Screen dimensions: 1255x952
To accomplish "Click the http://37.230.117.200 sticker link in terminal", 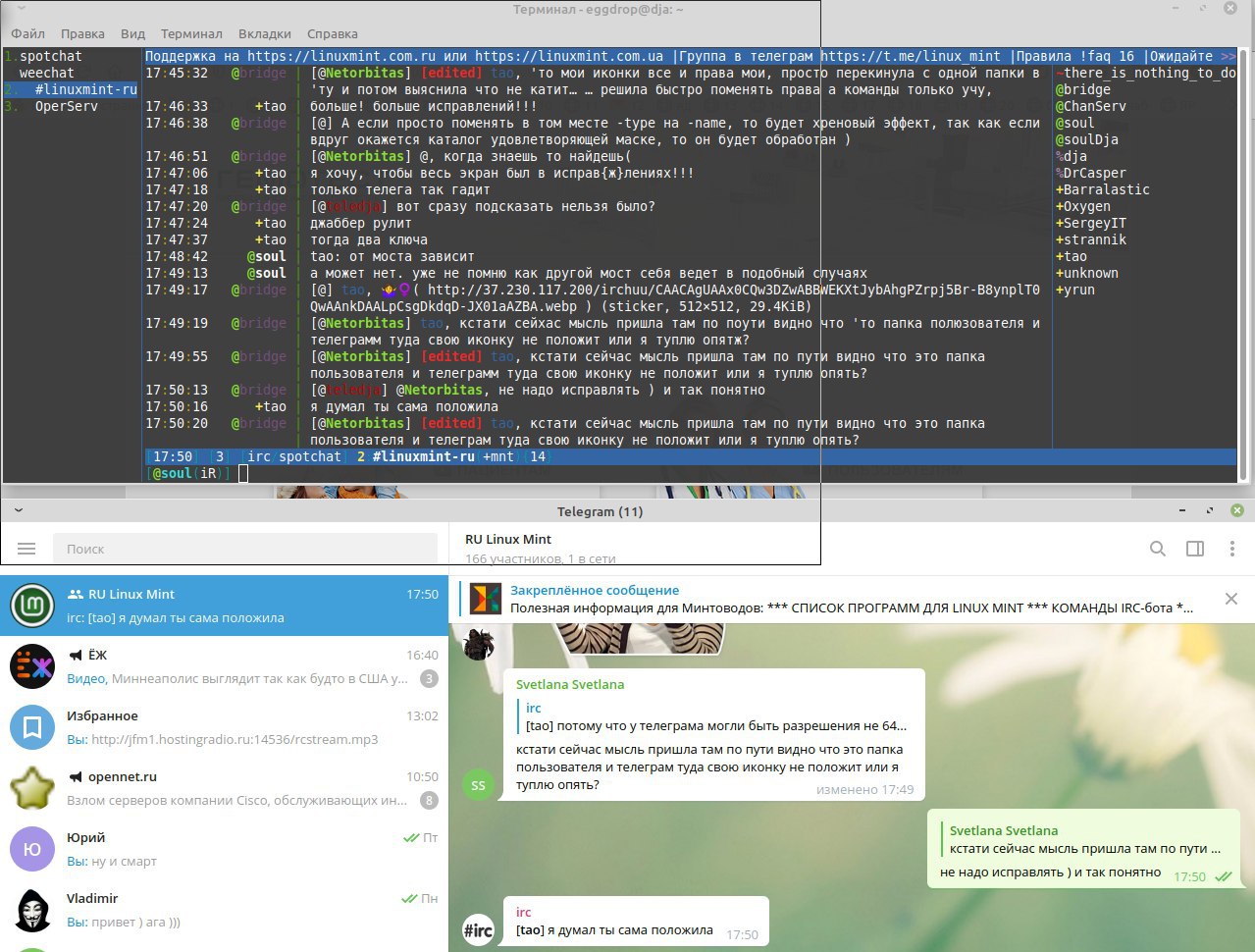I will [x=734, y=290].
